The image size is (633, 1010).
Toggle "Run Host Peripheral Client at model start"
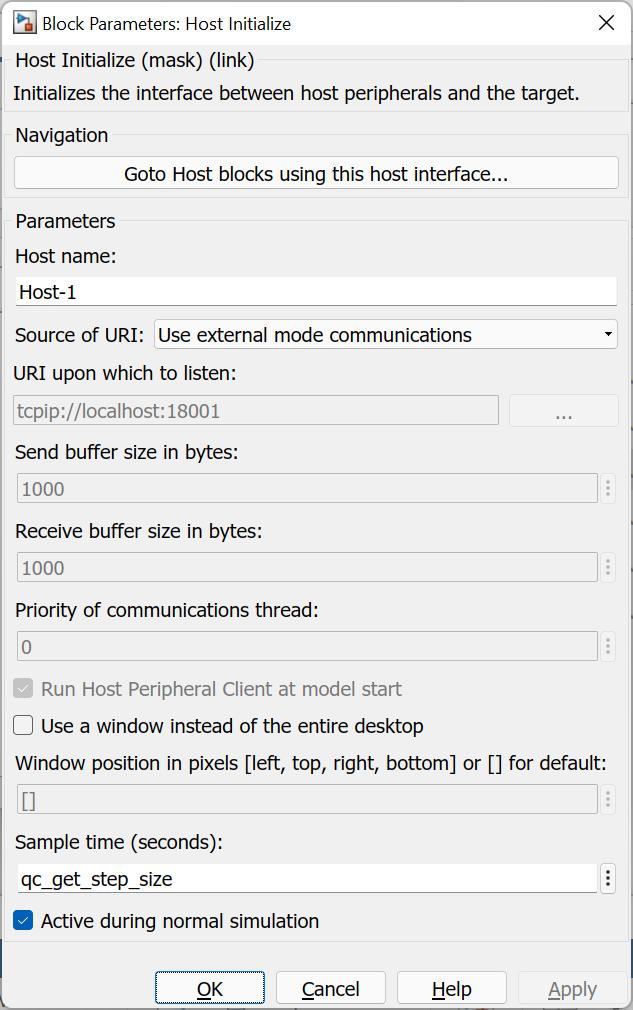click(x=22, y=688)
